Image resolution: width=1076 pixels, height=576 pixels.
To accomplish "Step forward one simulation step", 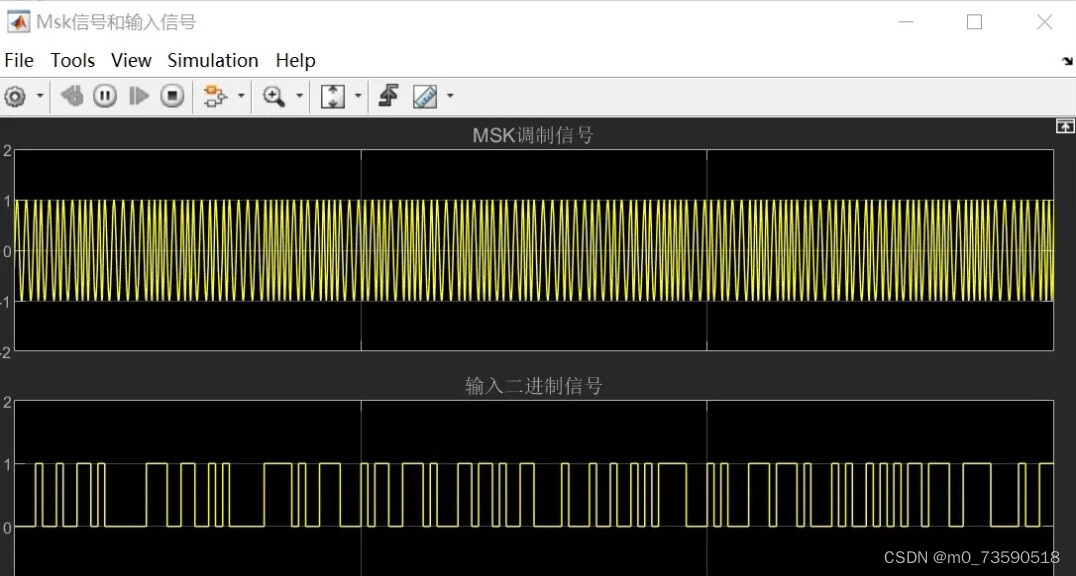I will (139, 96).
